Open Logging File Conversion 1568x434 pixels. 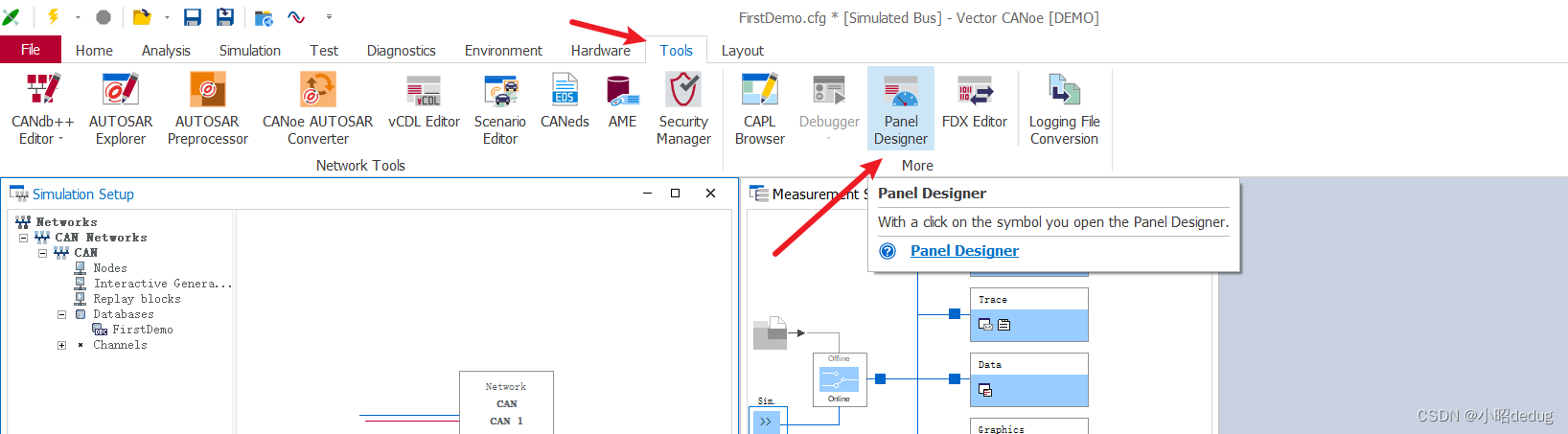coord(1065,109)
